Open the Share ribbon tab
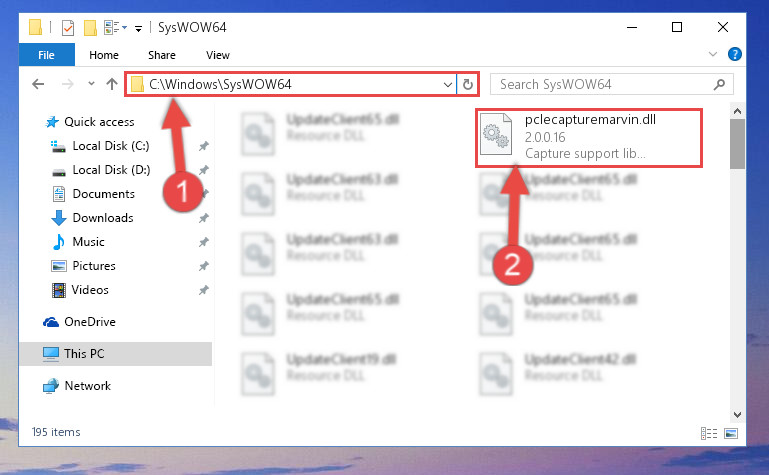Image resolution: width=769 pixels, height=475 pixels. click(x=162, y=55)
